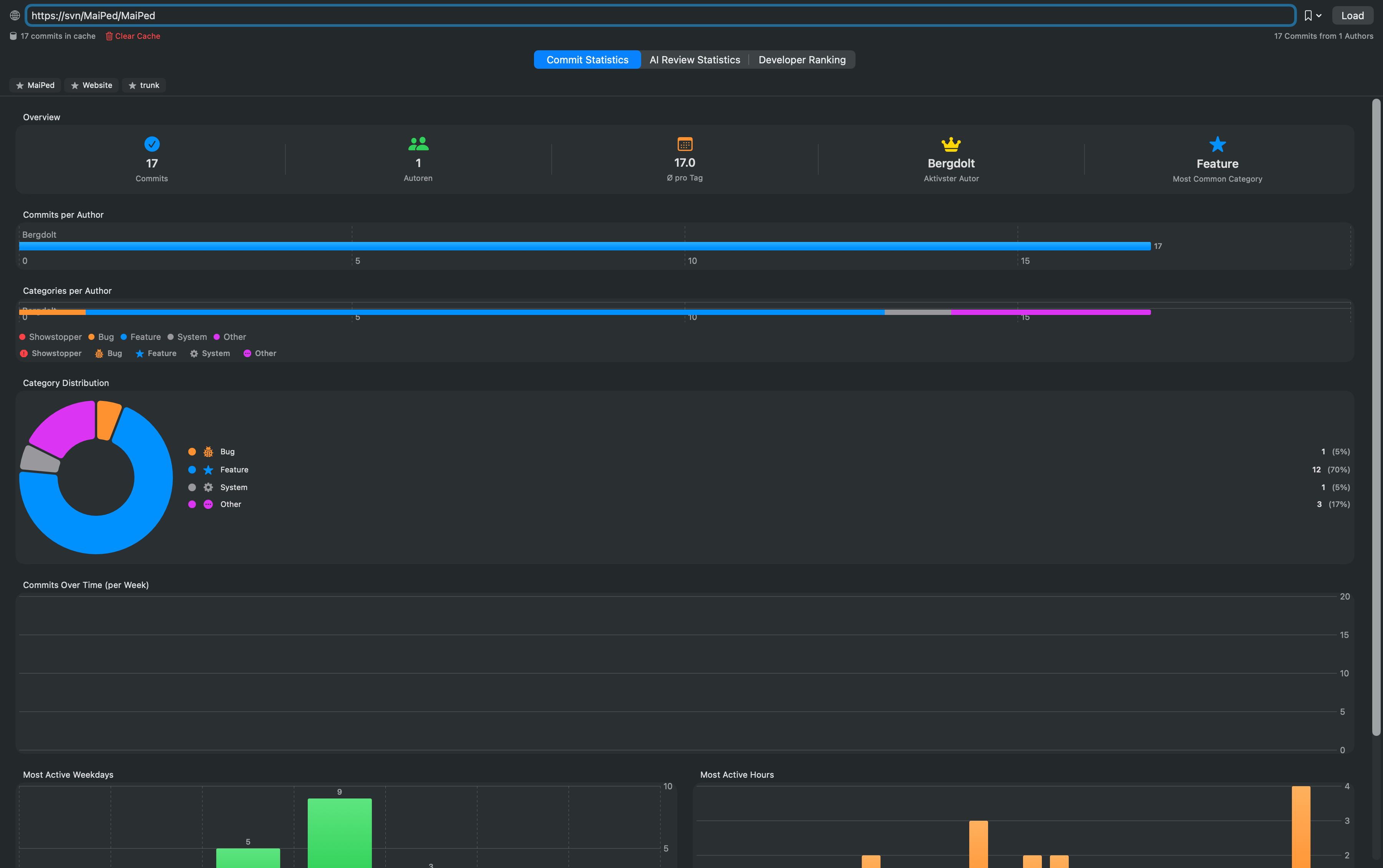Click the red trash icon beside Clear Cache
This screenshot has height=868, width=1383.
pyautogui.click(x=109, y=36)
